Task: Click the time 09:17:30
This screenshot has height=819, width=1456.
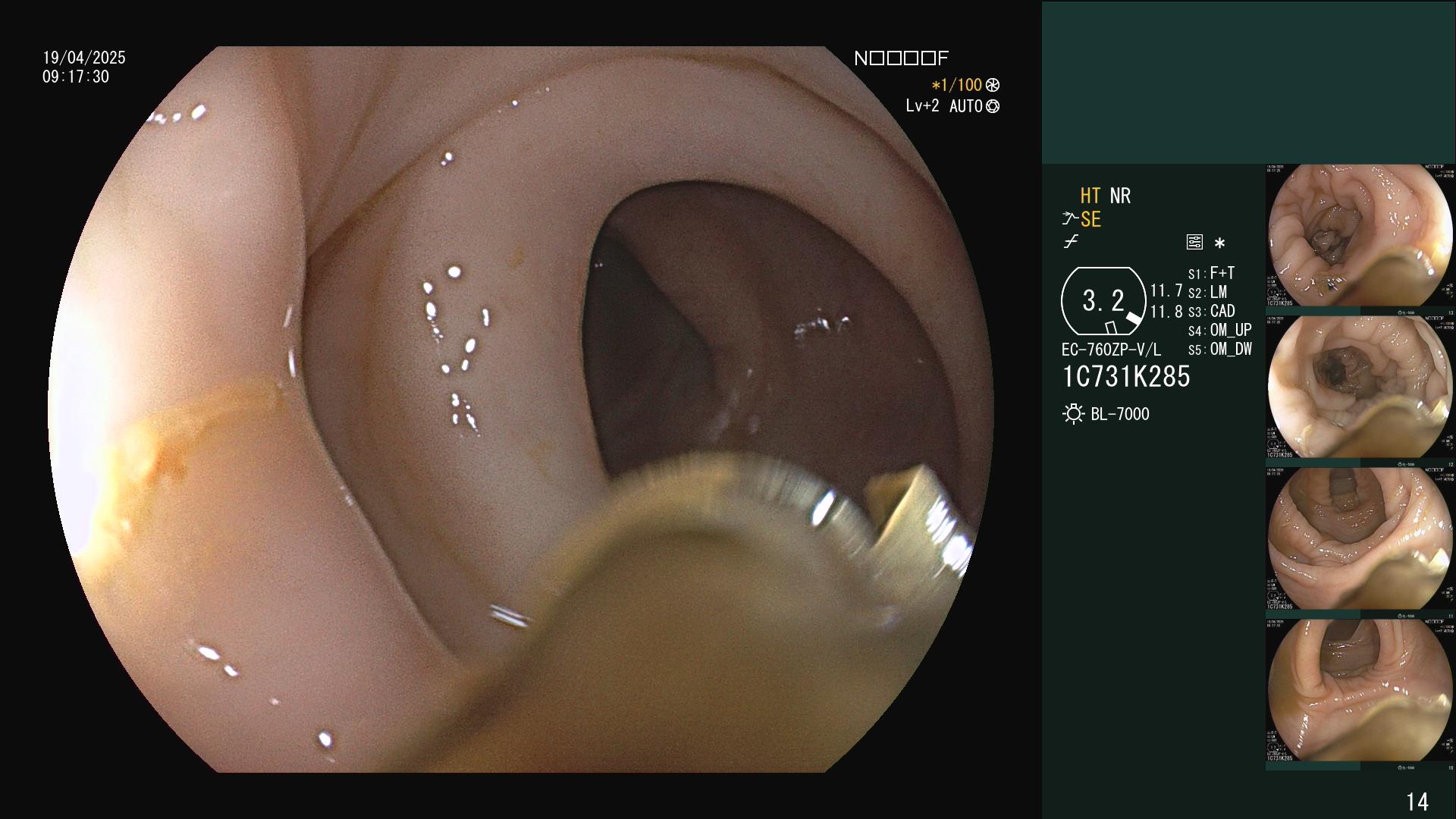Action: (x=76, y=77)
